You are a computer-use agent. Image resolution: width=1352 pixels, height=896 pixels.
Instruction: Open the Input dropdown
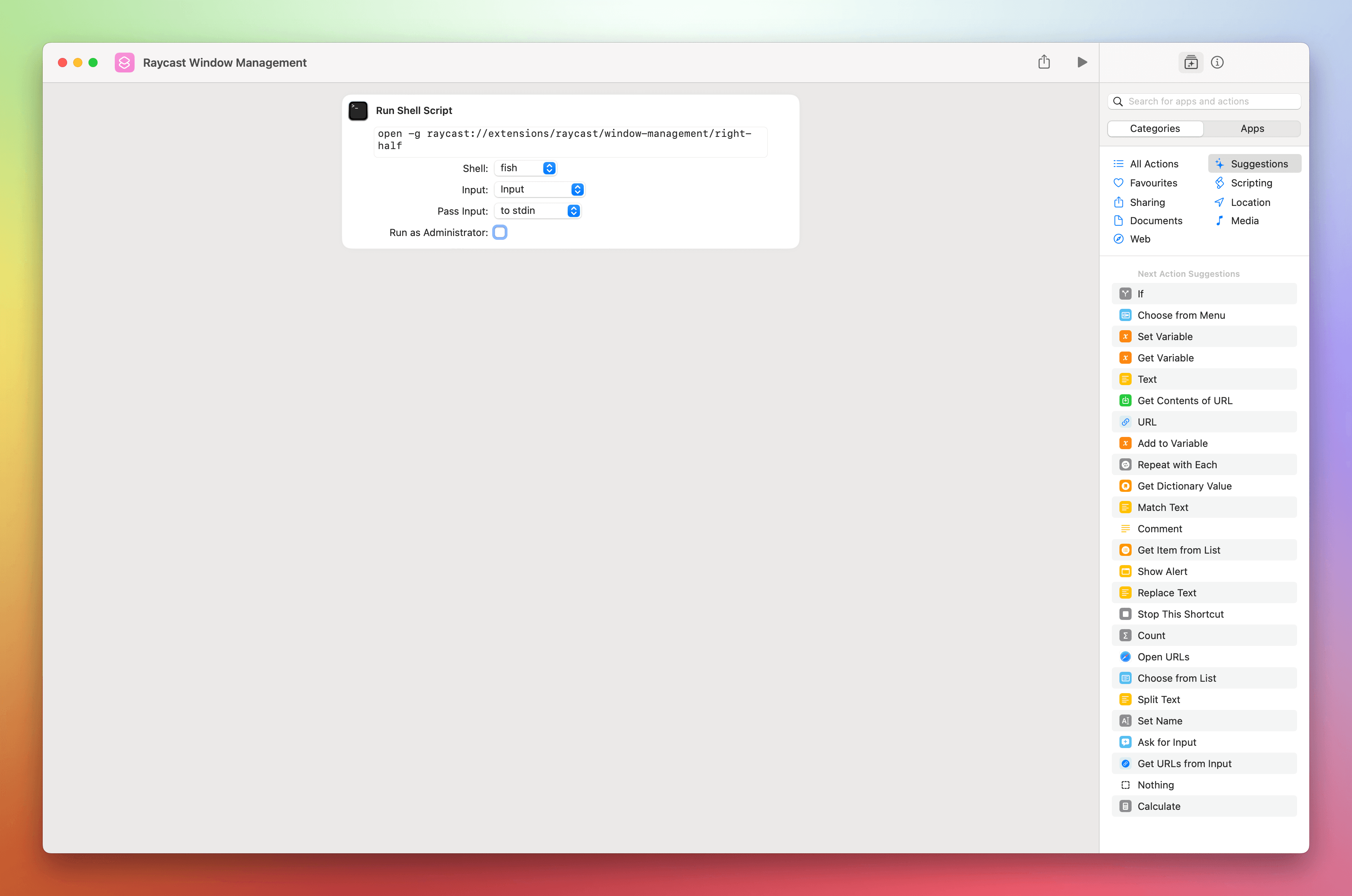(x=540, y=189)
